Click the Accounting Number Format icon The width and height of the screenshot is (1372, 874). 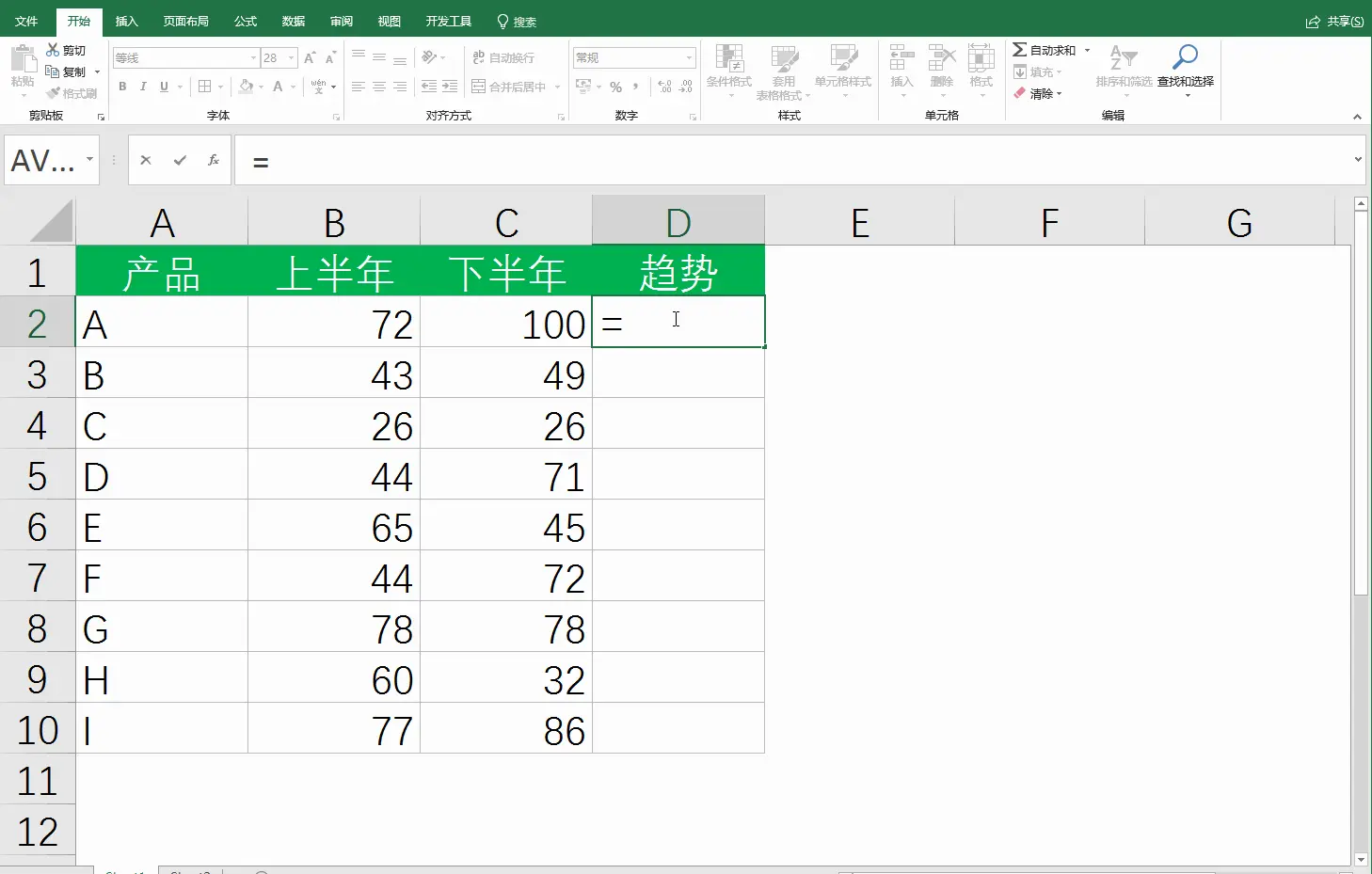pyautogui.click(x=583, y=87)
